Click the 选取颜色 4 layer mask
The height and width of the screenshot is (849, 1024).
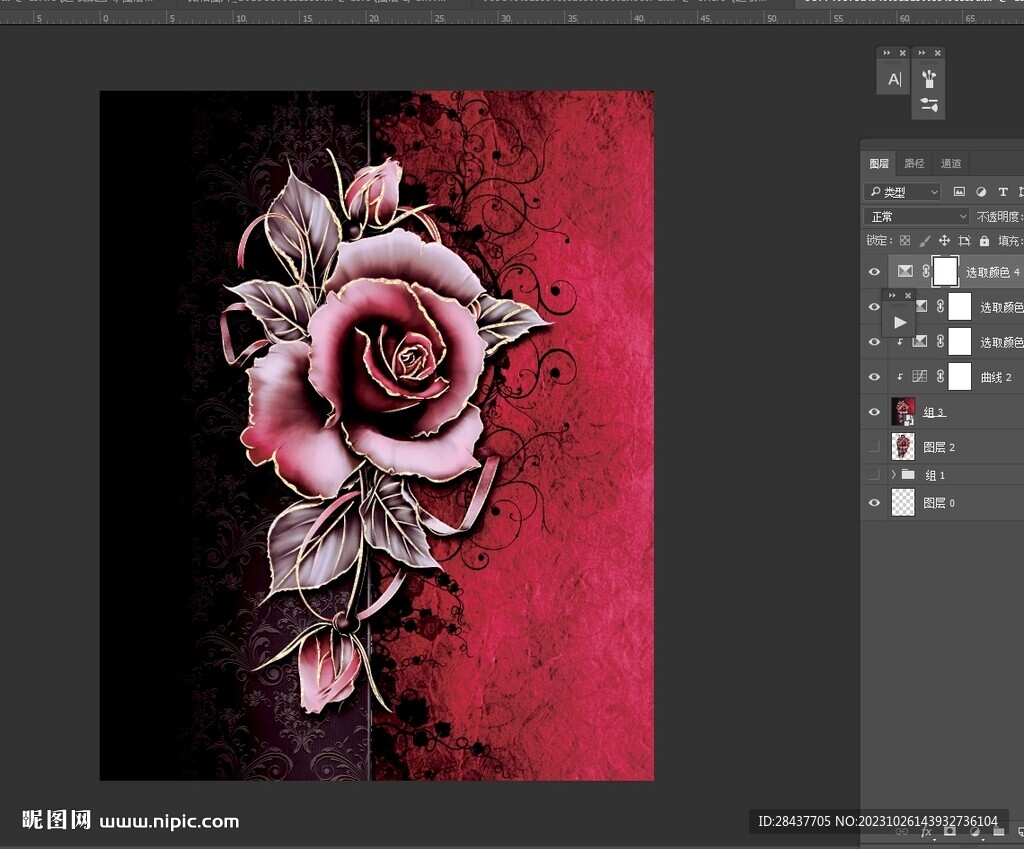[945, 271]
